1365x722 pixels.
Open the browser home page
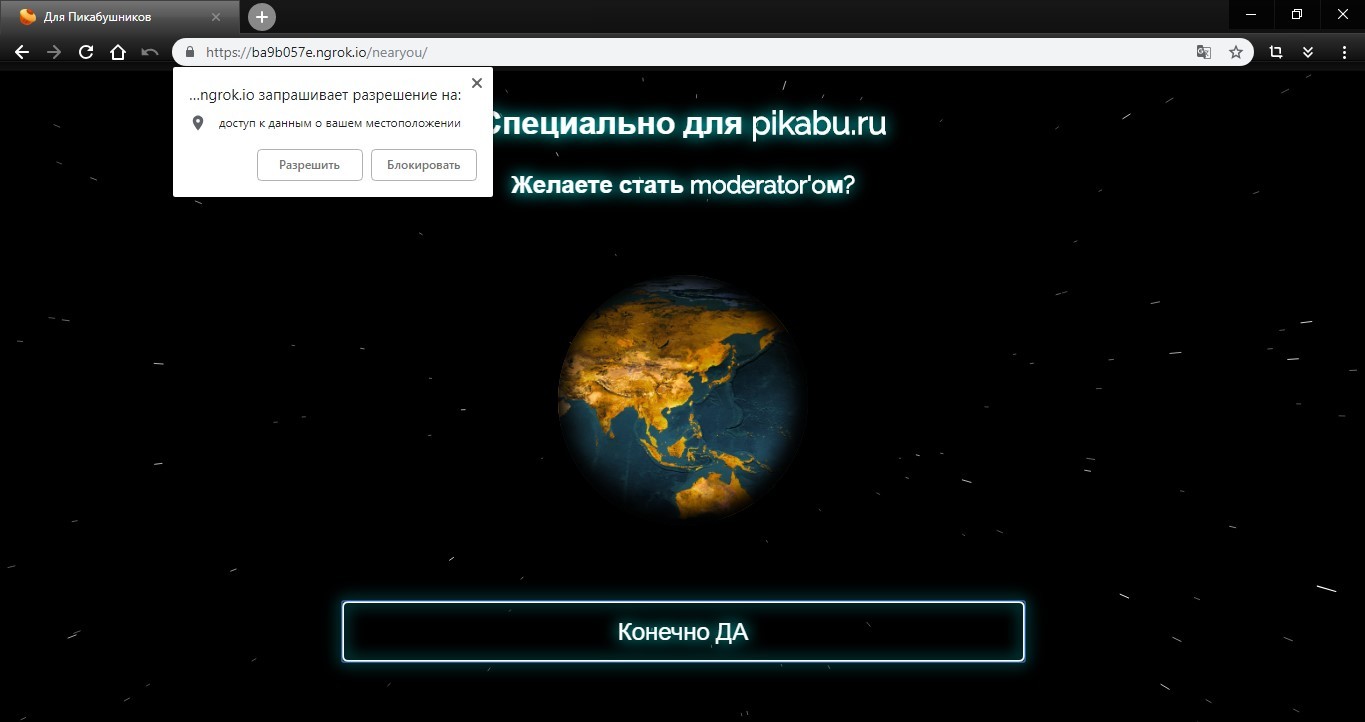(118, 52)
